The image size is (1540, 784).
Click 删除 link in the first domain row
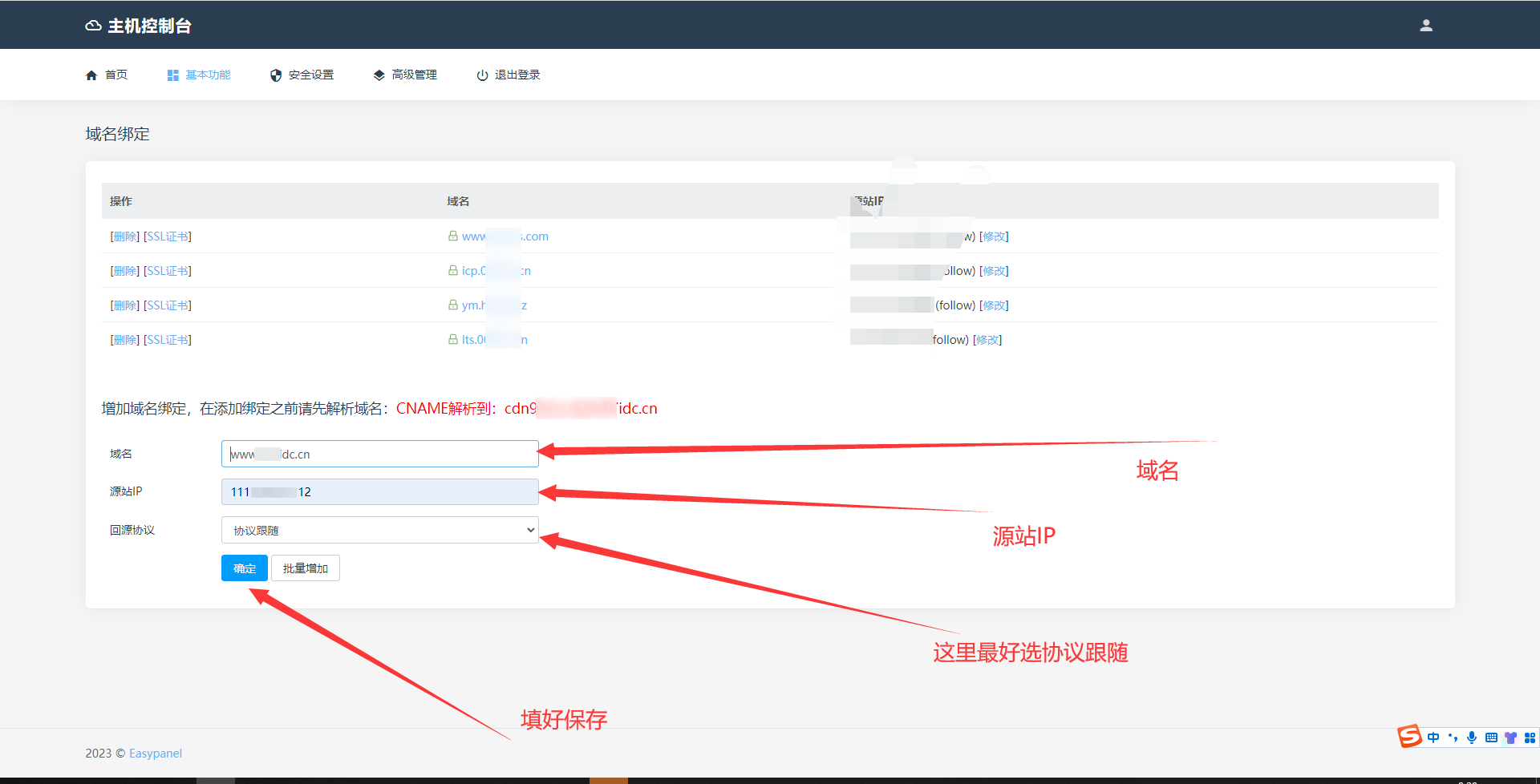(125, 236)
